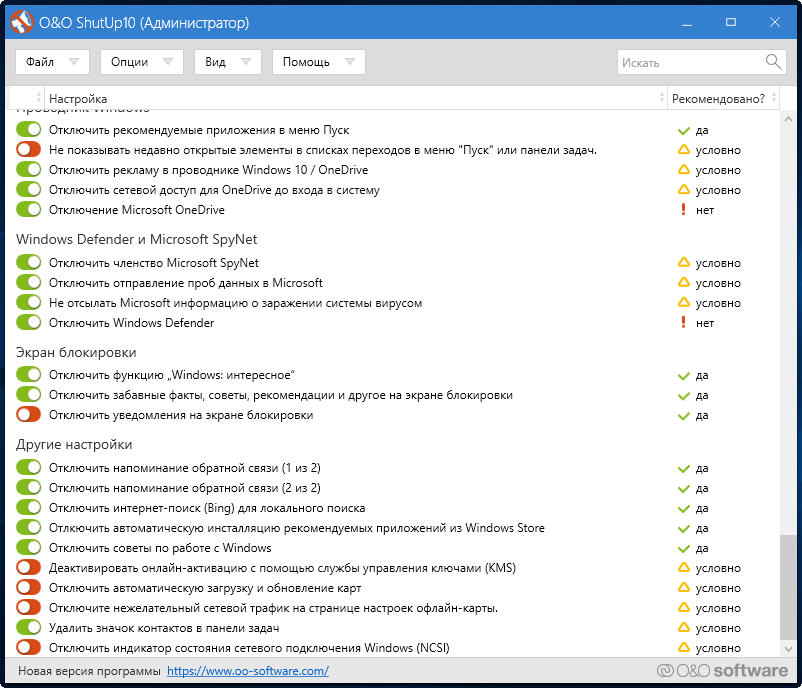
Task: Click green checkmark for 'напоминание обратной связи (1 из 2)'
Action: (x=683, y=469)
